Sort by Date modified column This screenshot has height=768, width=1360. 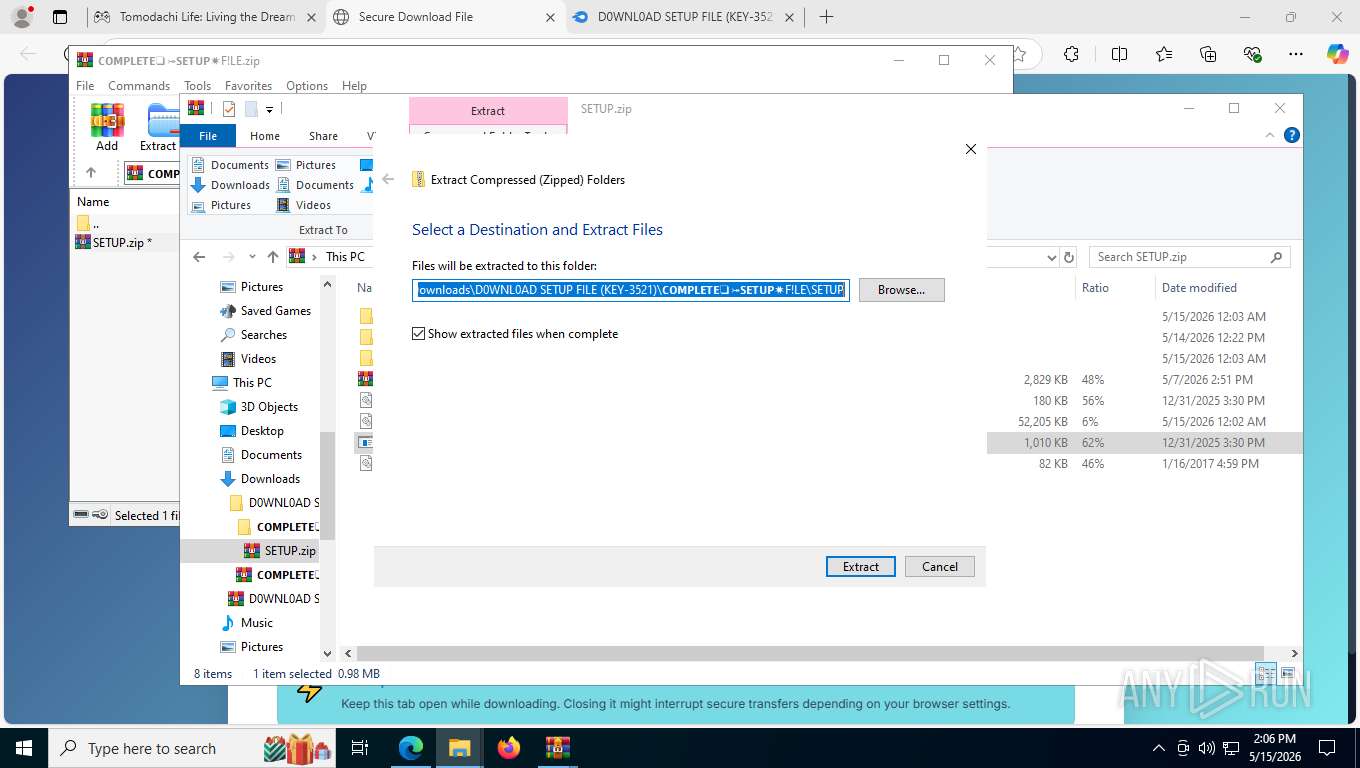coord(1199,288)
